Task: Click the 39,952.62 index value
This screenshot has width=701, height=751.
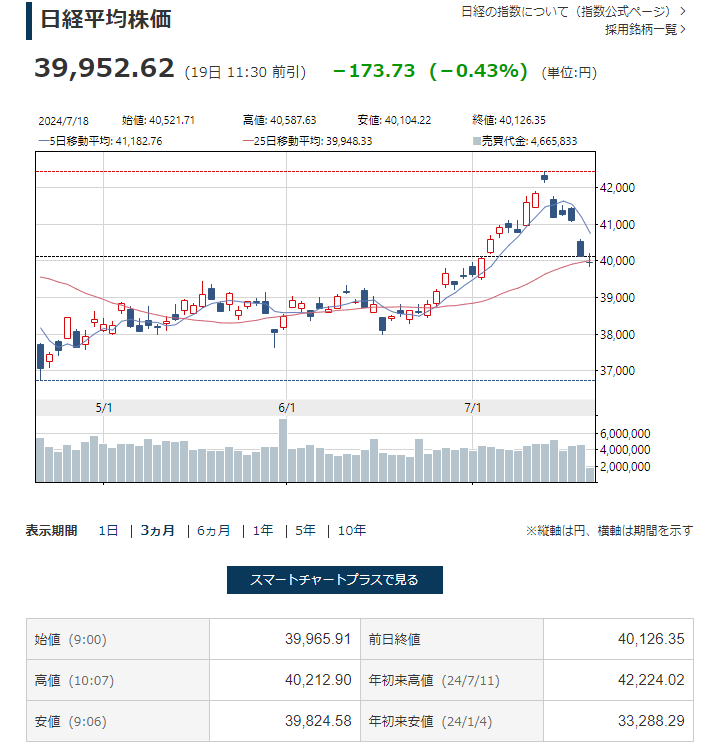Action: (x=104, y=68)
